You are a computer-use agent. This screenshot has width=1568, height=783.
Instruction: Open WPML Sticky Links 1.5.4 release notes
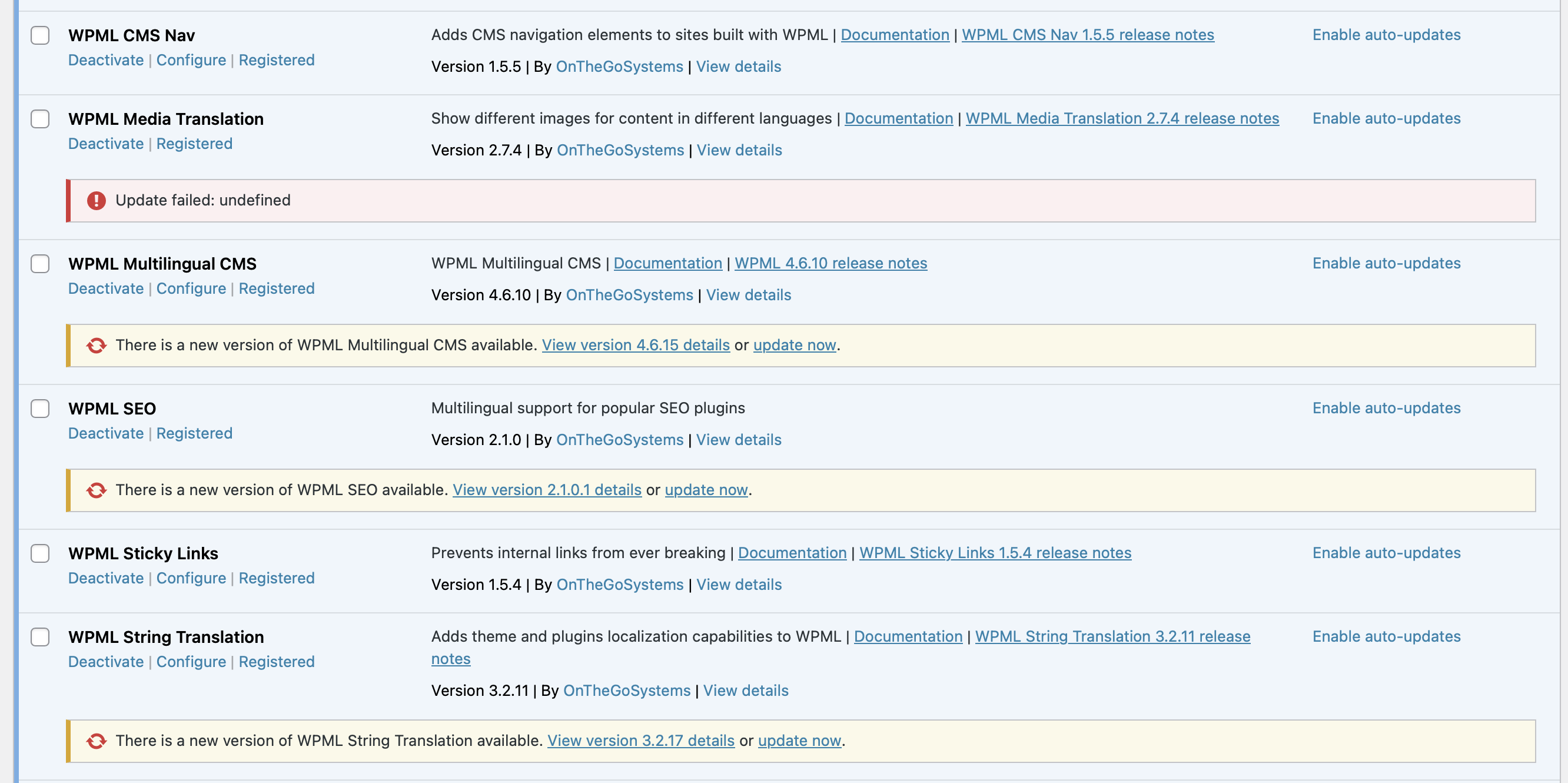point(995,553)
